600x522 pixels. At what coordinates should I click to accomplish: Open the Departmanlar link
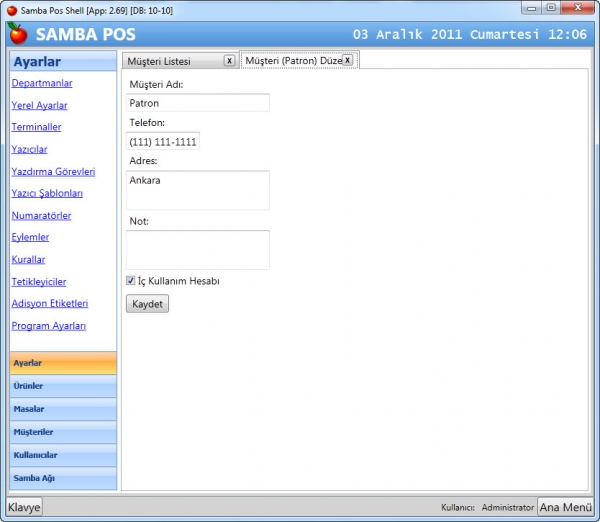click(42, 83)
